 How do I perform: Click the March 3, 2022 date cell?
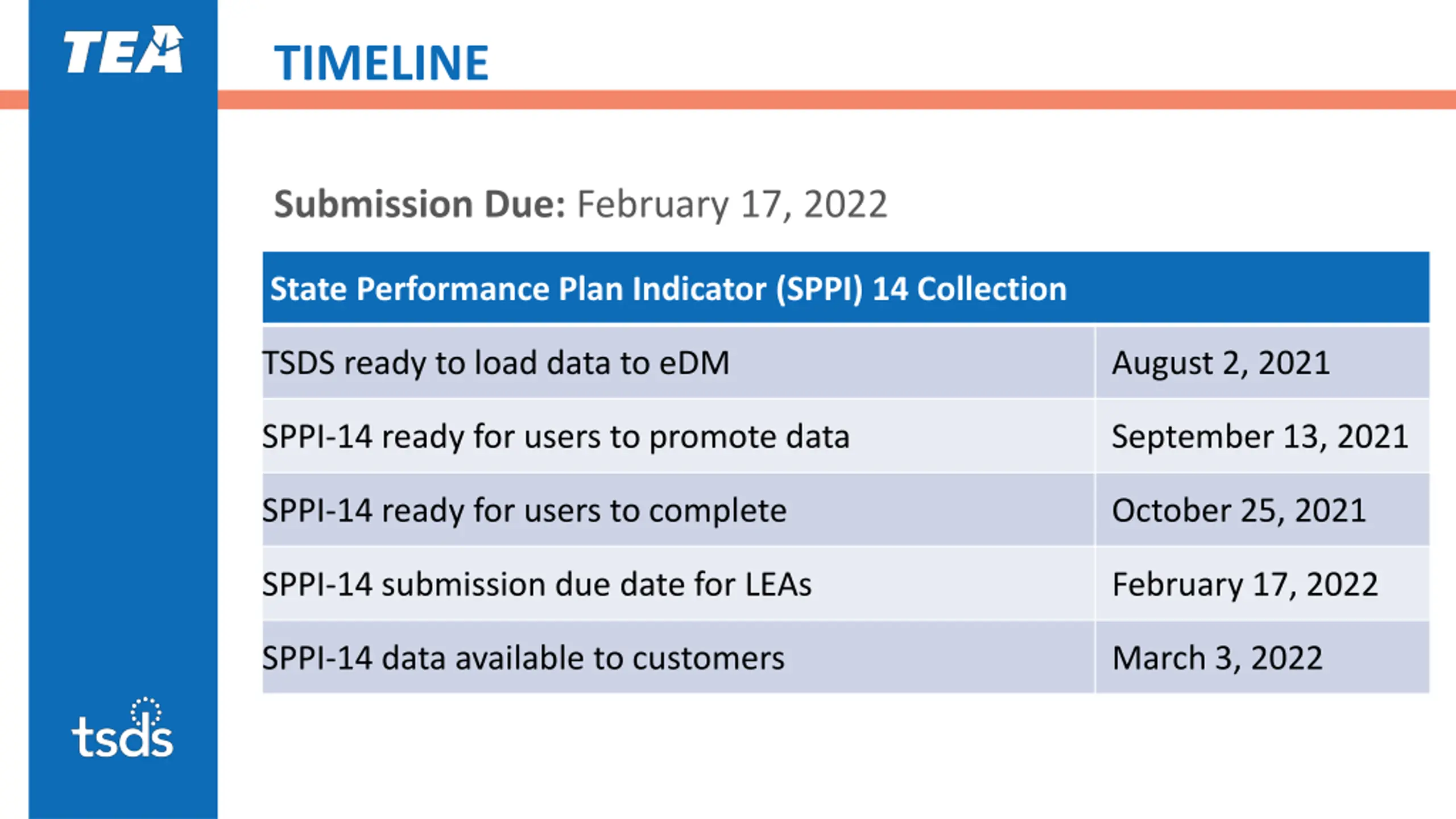point(1217,658)
